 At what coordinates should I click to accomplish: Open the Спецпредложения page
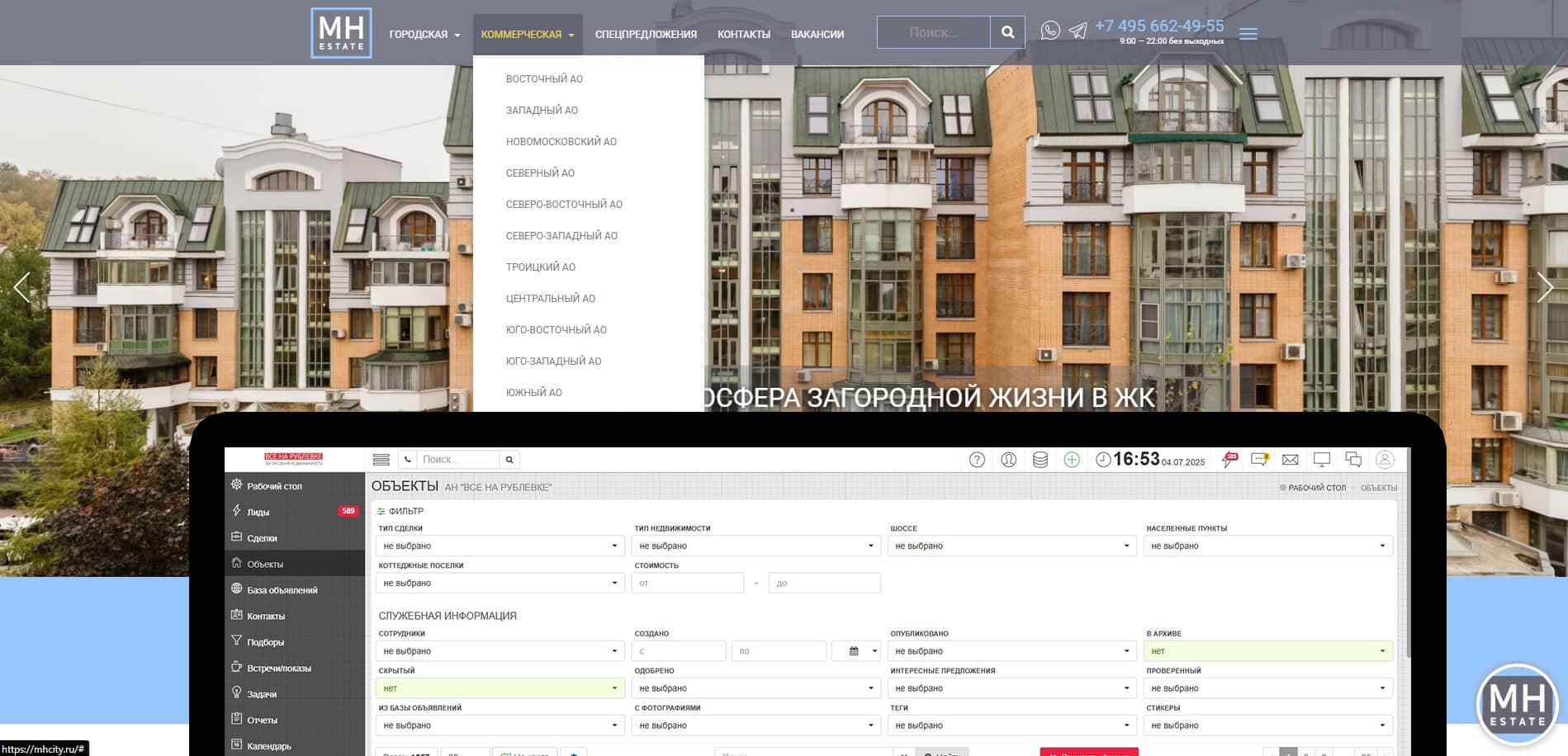pos(646,35)
